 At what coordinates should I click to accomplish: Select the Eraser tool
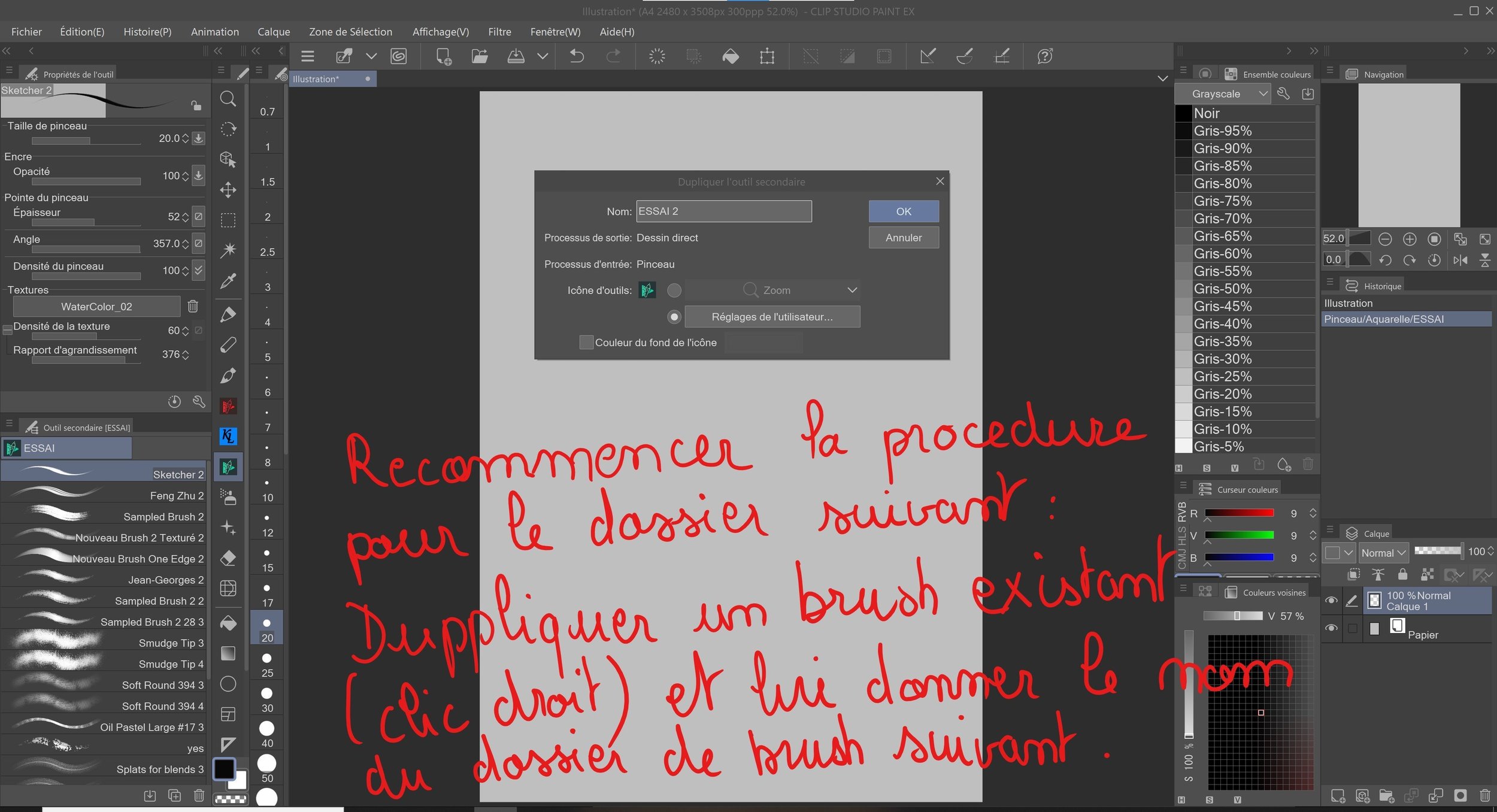click(228, 558)
